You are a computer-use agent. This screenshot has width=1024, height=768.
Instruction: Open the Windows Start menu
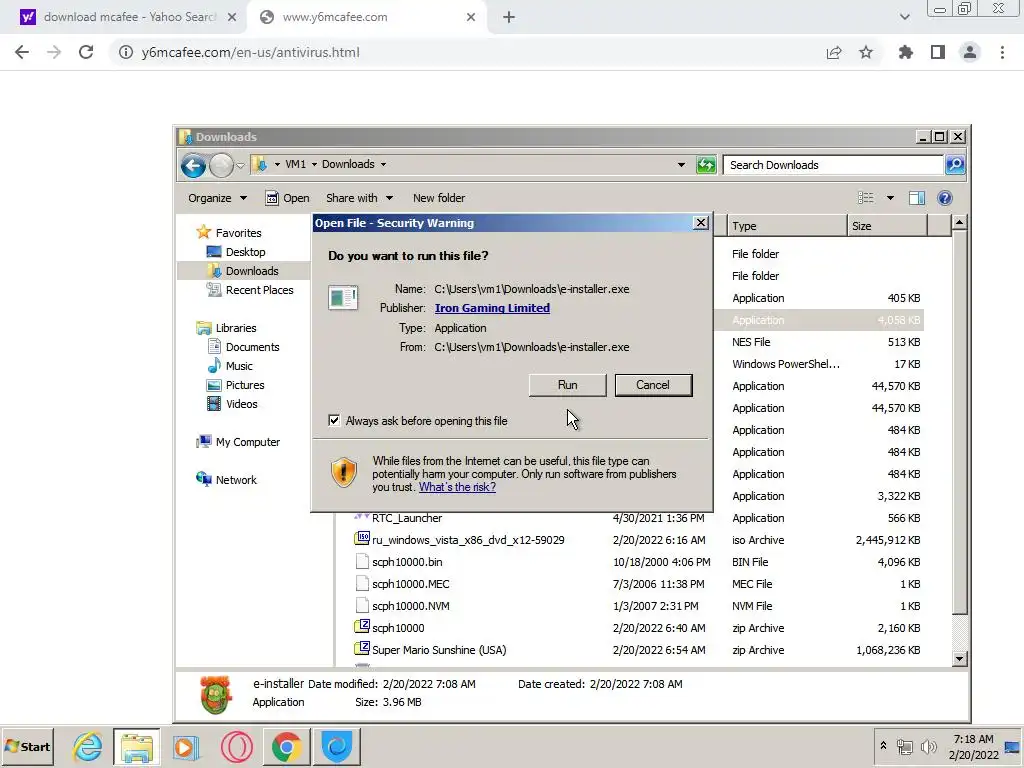coord(28,746)
